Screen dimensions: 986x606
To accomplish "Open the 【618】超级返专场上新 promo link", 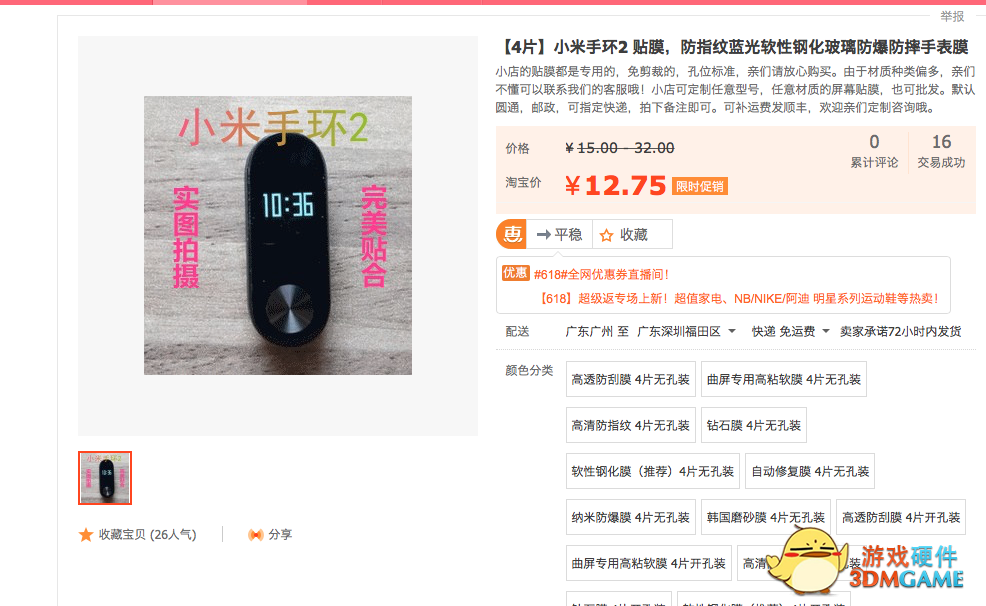I will point(739,298).
